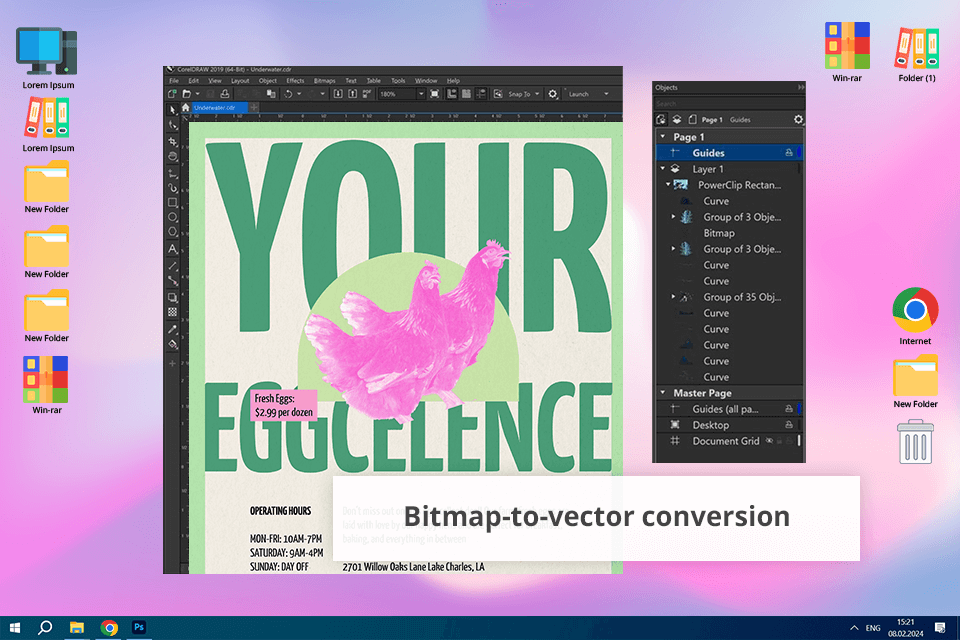960x640 pixels.
Task: Toggle lock on the Desktop layer
Action: 789,424
